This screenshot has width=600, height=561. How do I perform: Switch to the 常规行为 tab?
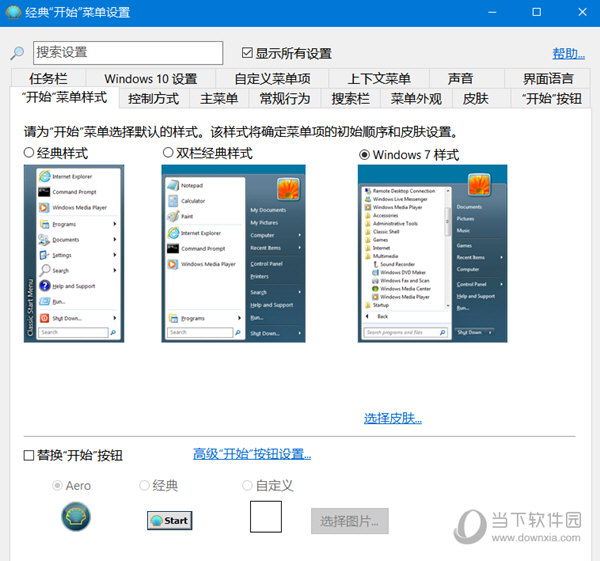(x=285, y=99)
